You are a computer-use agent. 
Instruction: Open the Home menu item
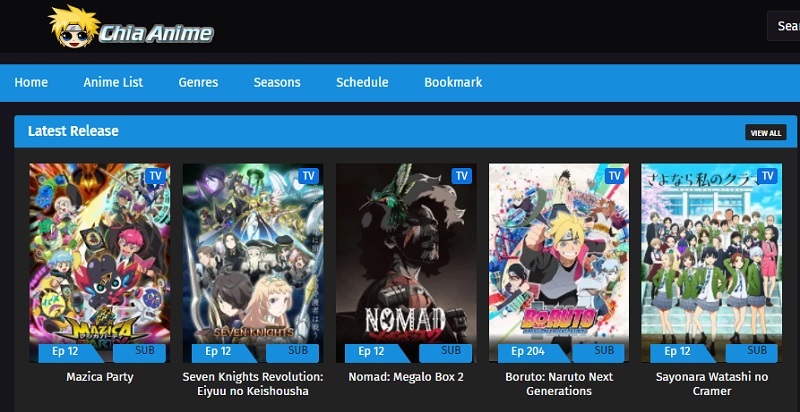click(x=31, y=82)
